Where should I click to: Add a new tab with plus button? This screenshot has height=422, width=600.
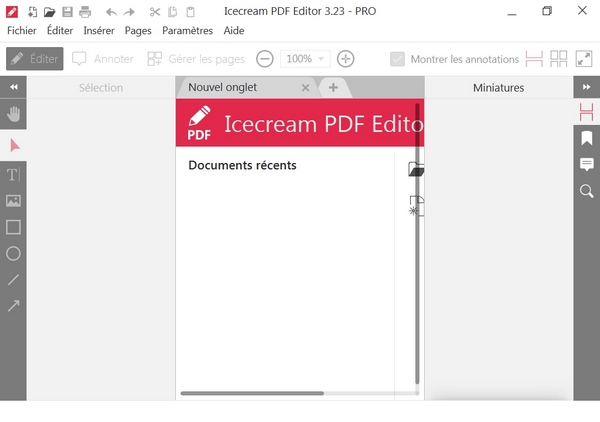click(333, 88)
